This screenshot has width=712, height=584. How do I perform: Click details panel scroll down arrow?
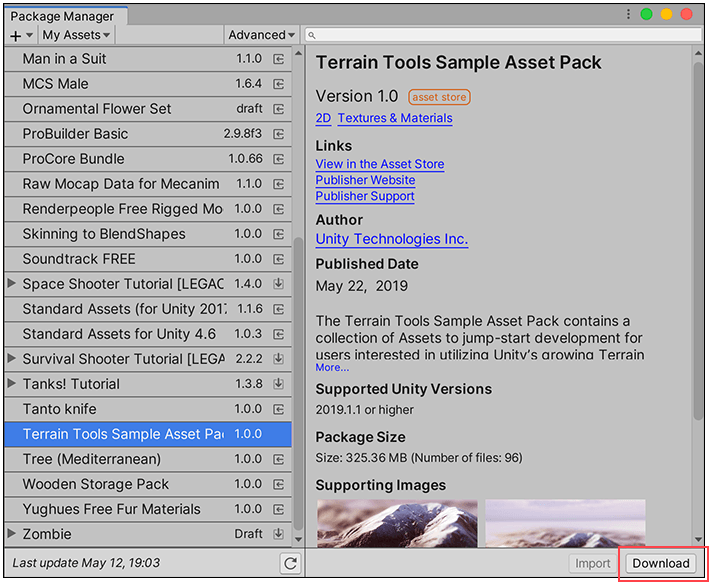tap(698, 539)
